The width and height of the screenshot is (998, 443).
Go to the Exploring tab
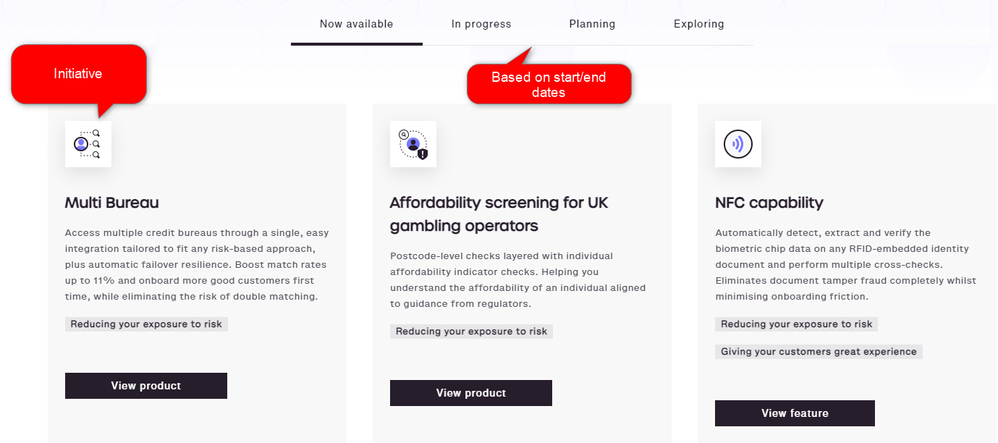(699, 24)
